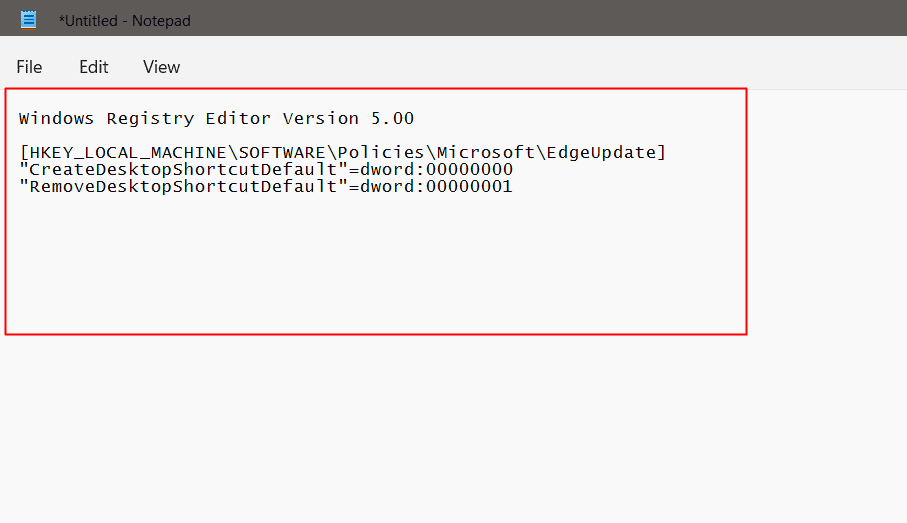This screenshot has width=907, height=523.
Task: Place cursor at the "dword:00000001" value
Action: click(436, 187)
